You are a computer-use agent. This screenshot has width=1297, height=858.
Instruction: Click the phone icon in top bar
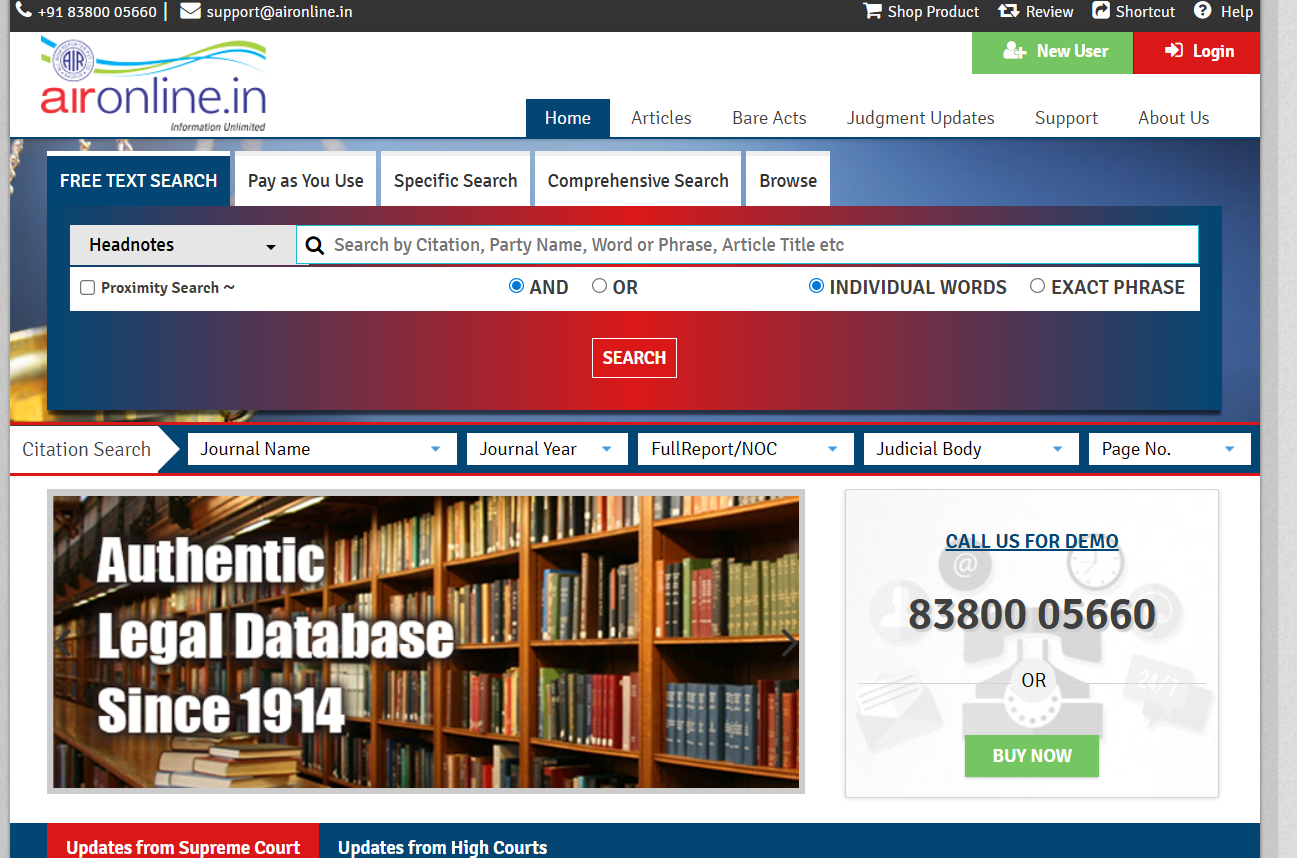(24, 11)
